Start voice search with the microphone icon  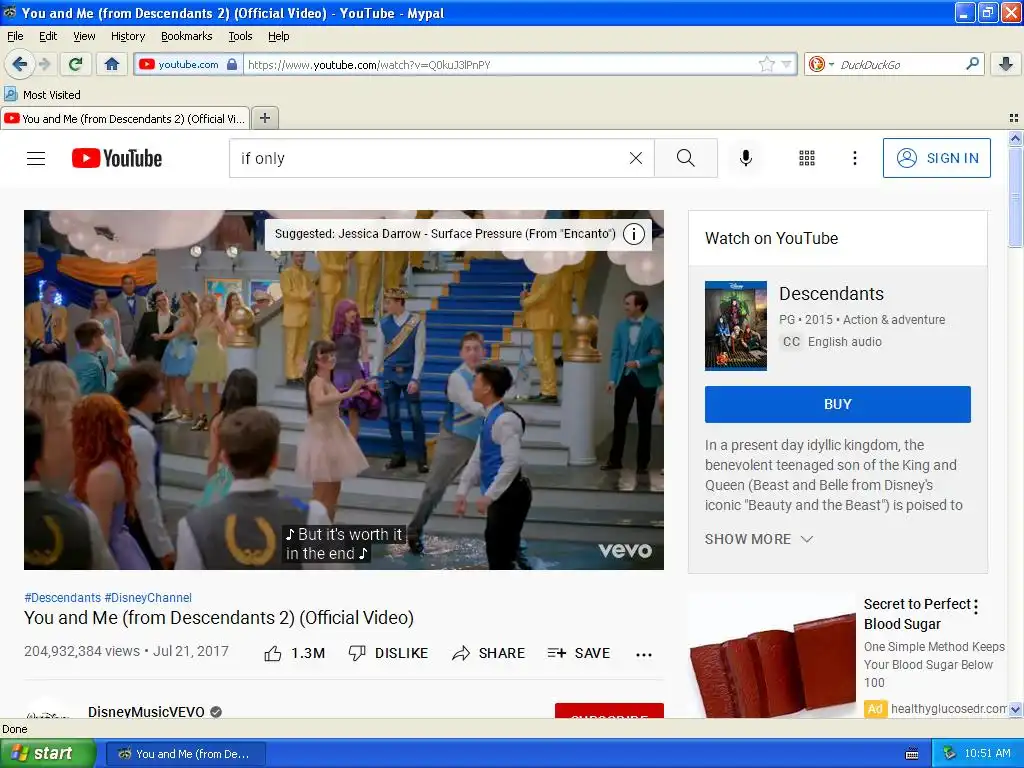pos(746,158)
